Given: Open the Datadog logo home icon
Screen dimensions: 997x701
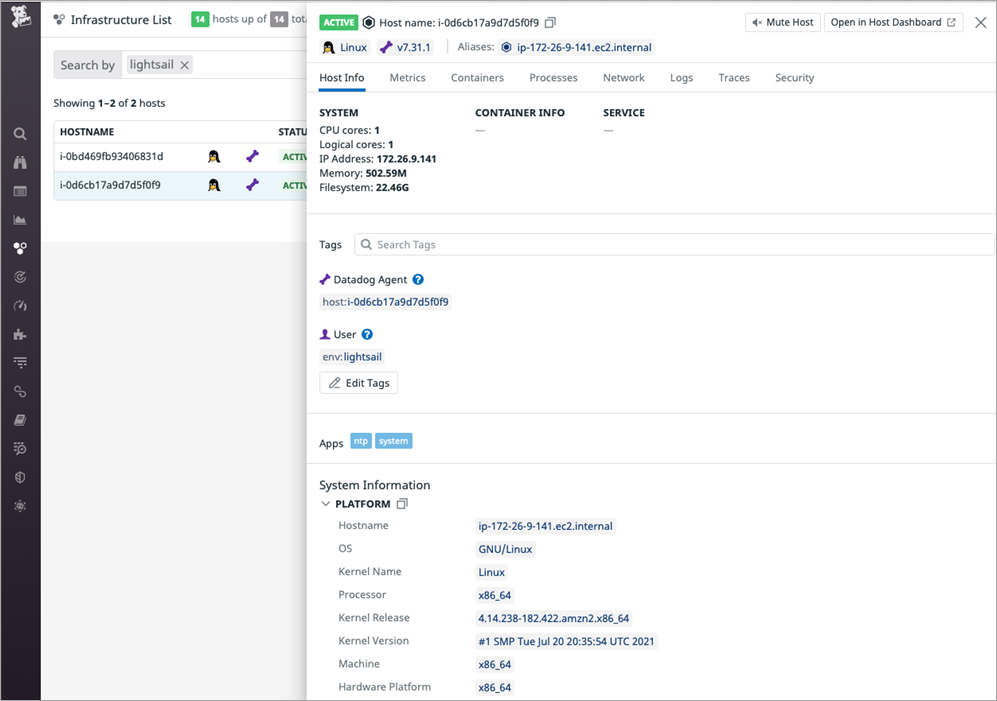Looking at the screenshot, I should point(20,17).
